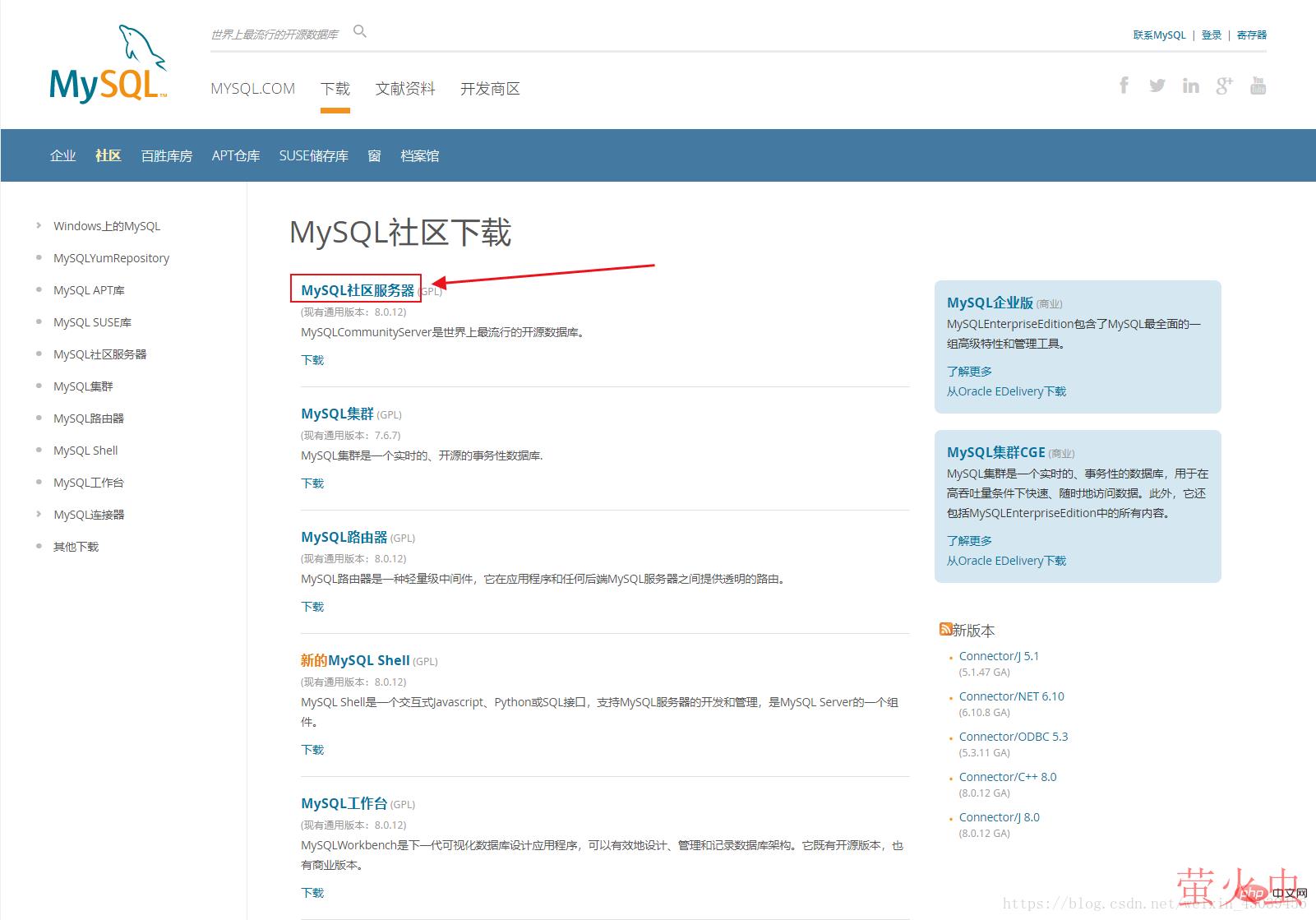Open the LinkedIn social icon

(1190, 86)
